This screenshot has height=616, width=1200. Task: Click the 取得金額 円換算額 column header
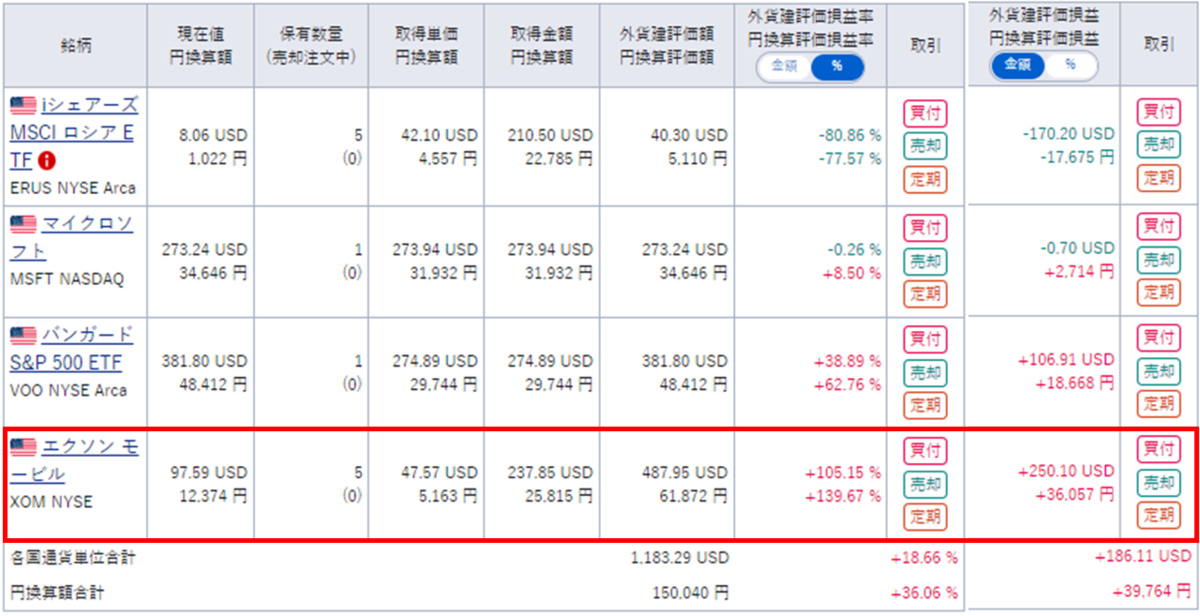541,46
